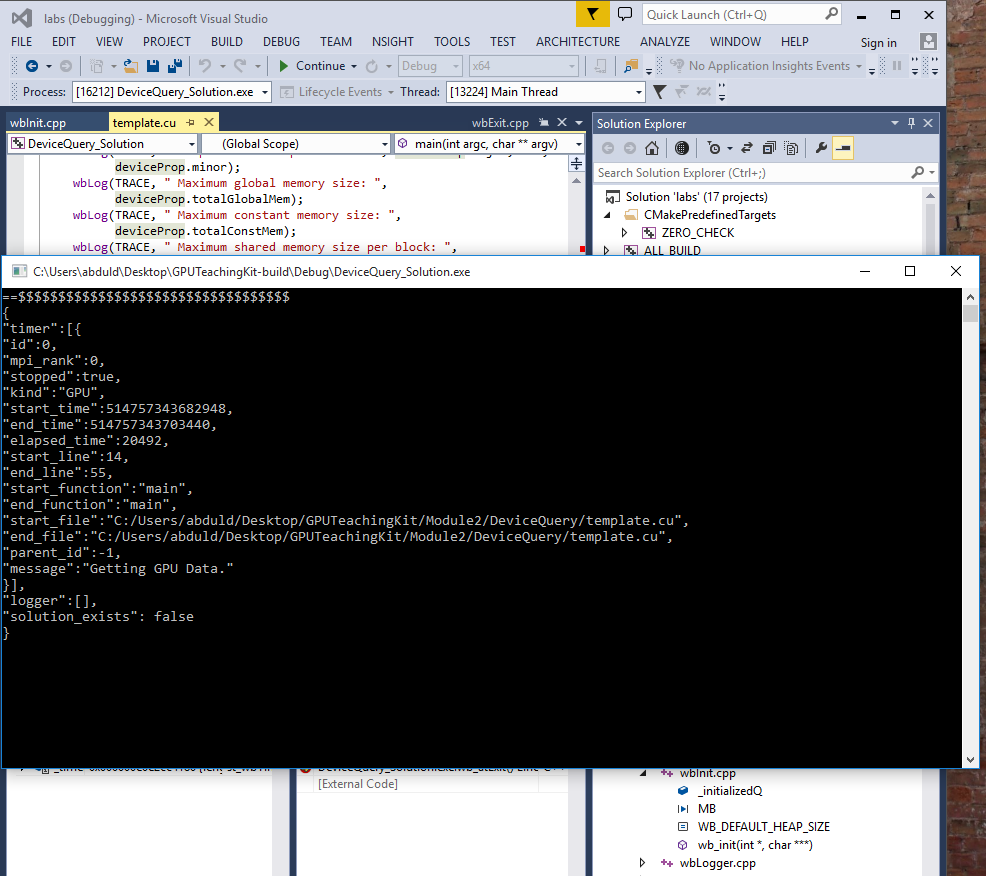Select wb_init(int *, char ***) item

[755, 845]
